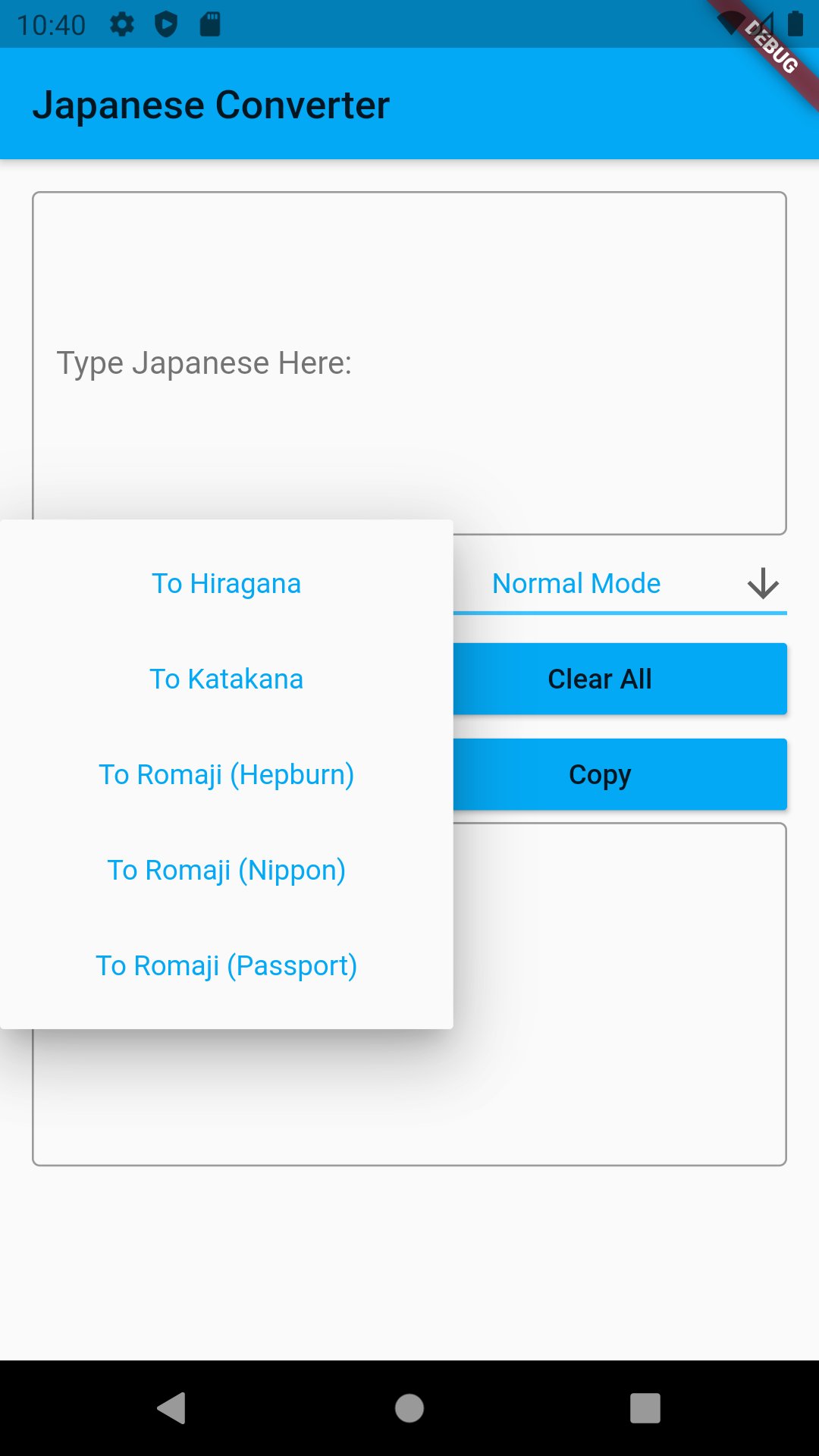Tap the clock showing 10:40

click(x=52, y=25)
